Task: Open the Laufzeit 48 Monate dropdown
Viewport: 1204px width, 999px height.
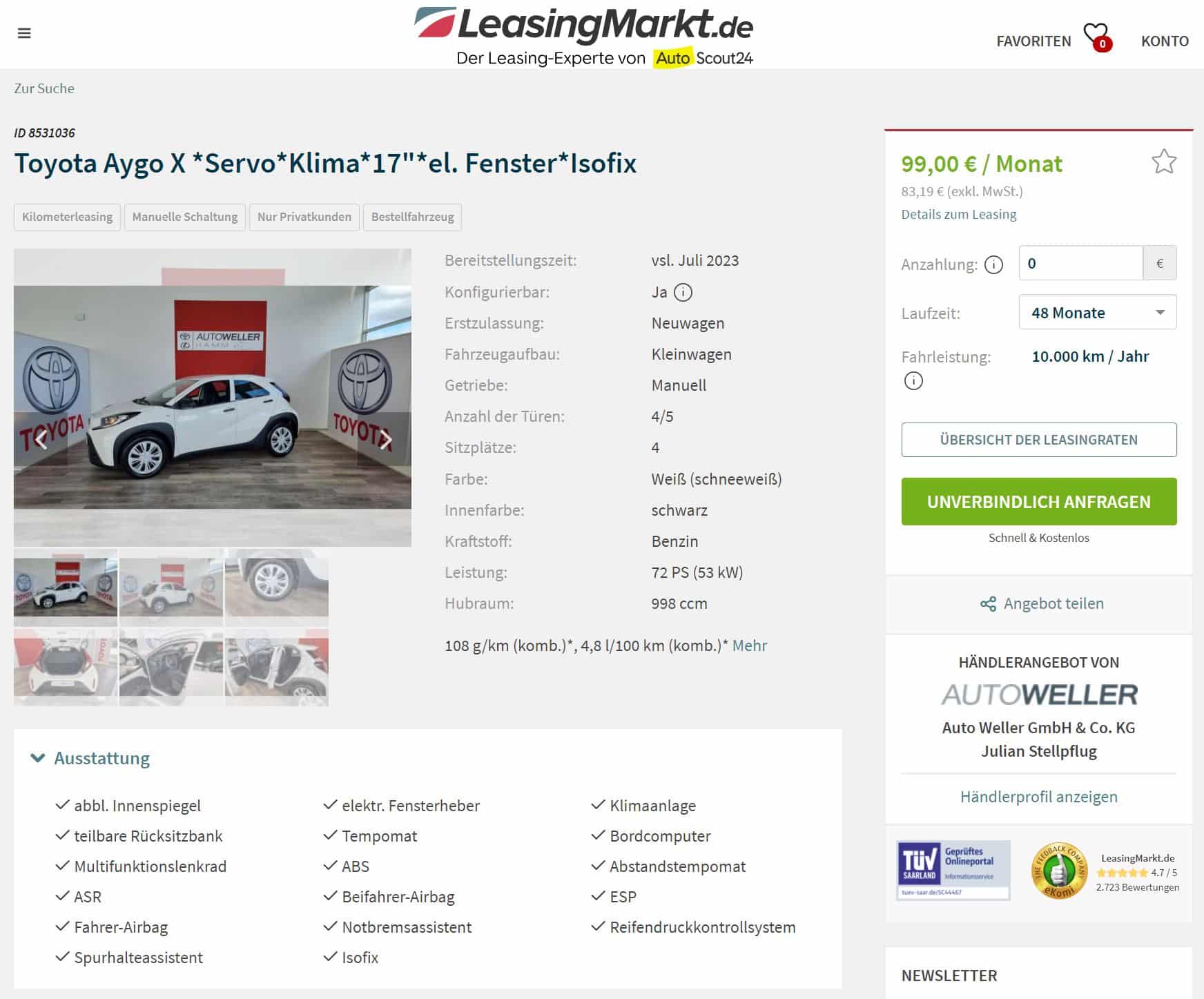Action: click(x=1097, y=312)
